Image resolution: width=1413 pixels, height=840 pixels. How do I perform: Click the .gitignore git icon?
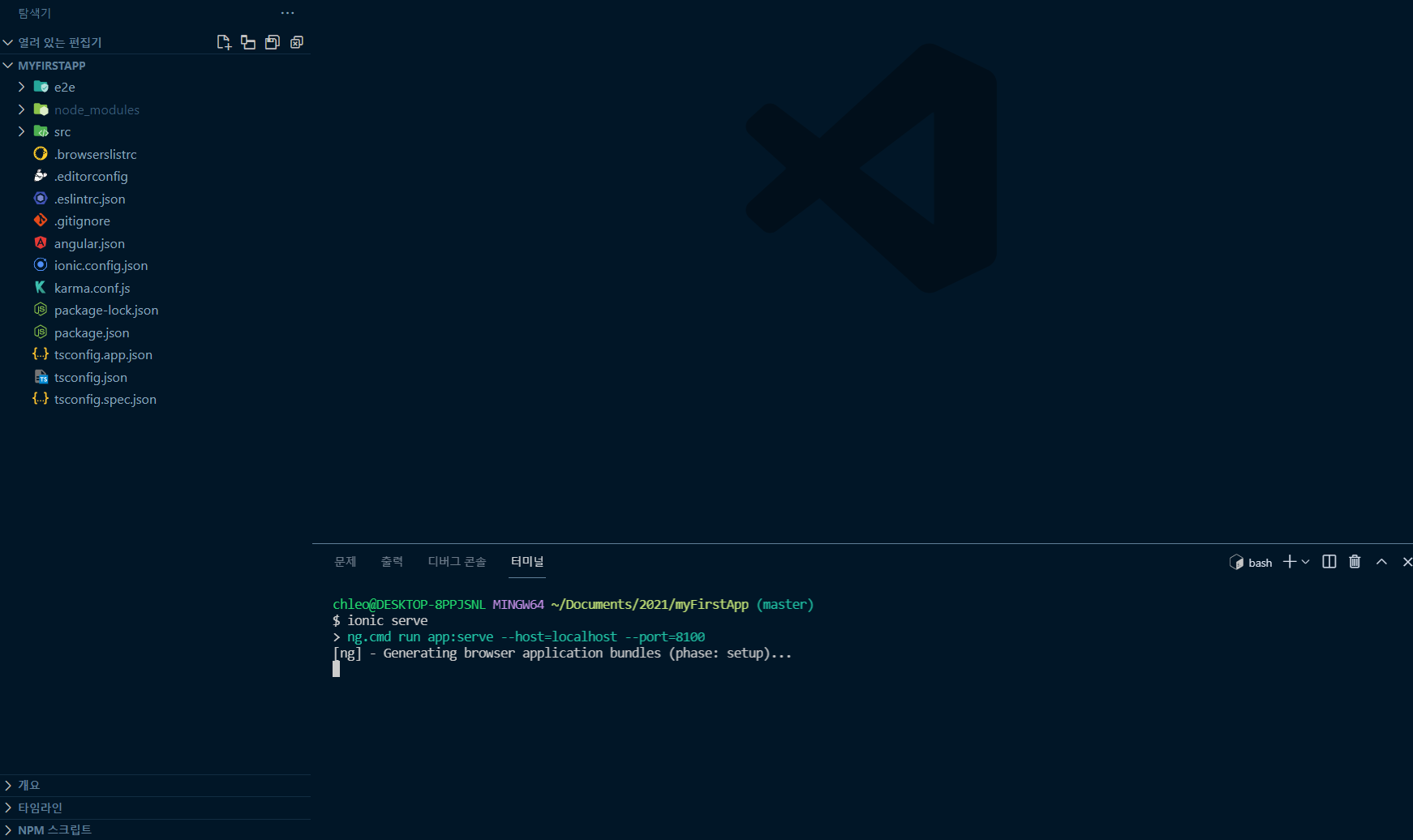coord(41,221)
